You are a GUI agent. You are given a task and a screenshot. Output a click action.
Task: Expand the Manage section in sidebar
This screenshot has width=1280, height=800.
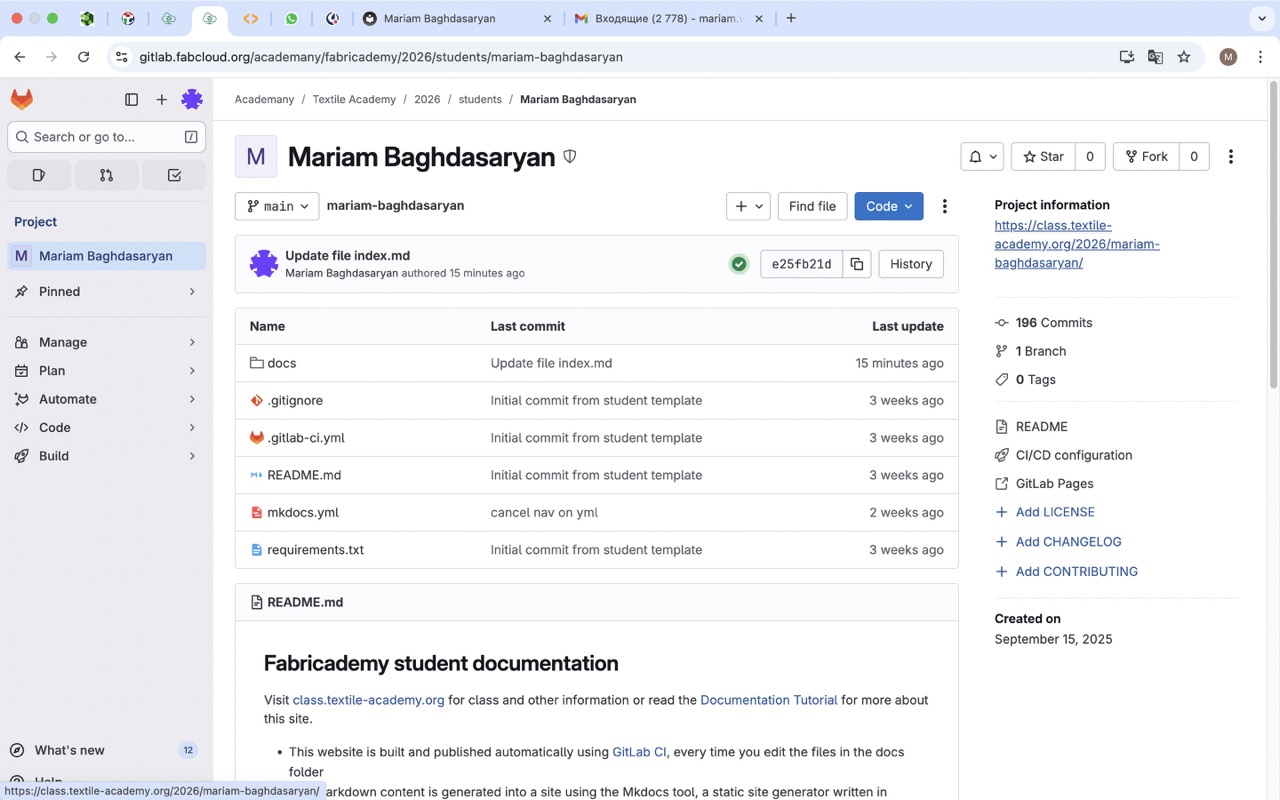(105, 342)
